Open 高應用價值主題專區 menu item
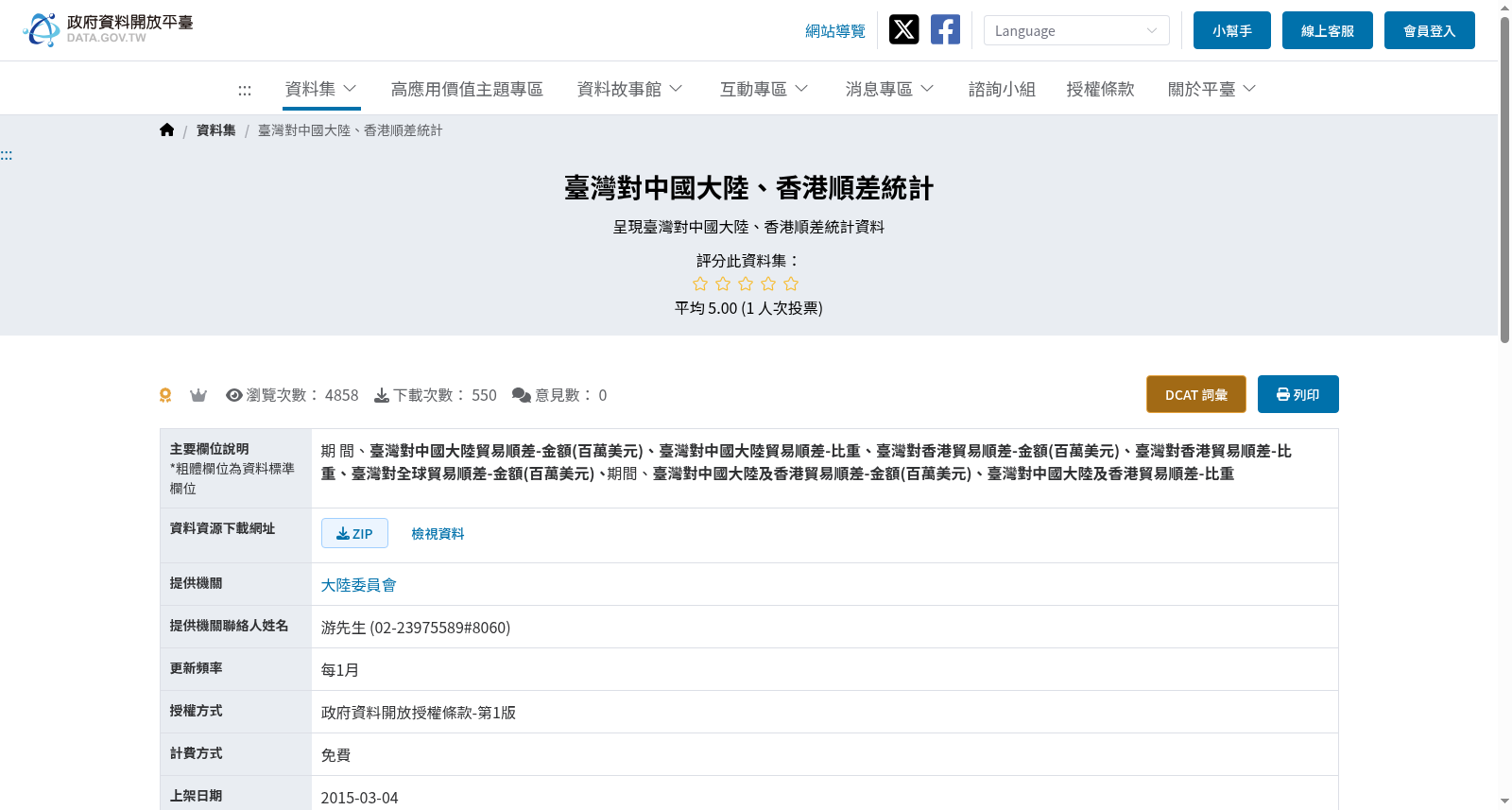The width and height of the screenshot is (1512, 810). coord(467,89)
